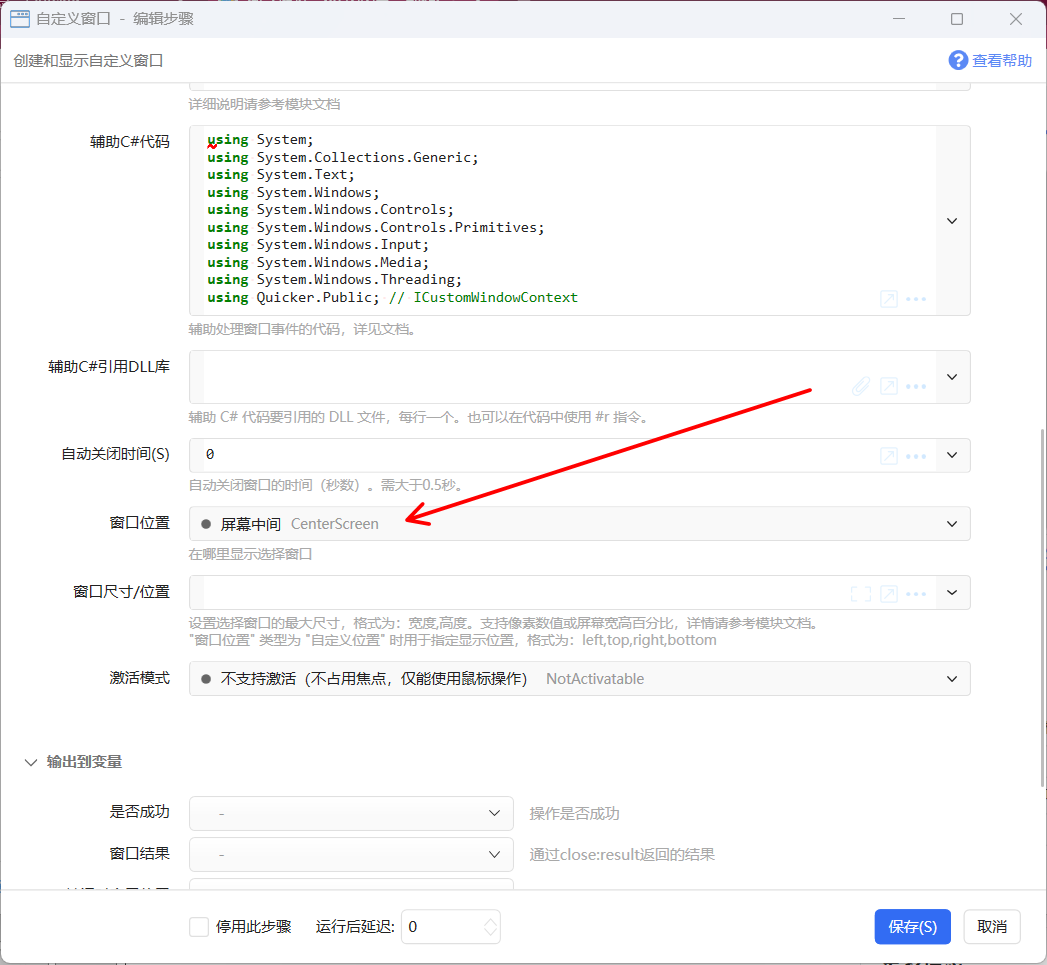This screenshot has width=1047, height=965.
Task: Click description '通过close:result返回的结果'
Action: click(x=622, y=854)
